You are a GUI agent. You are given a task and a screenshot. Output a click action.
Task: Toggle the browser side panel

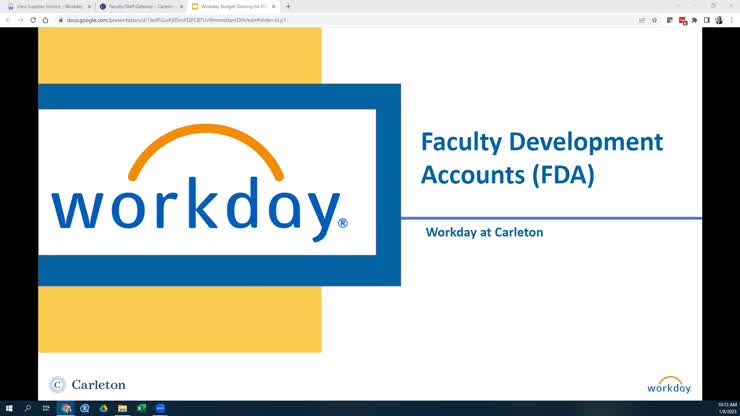pos(707,20)
